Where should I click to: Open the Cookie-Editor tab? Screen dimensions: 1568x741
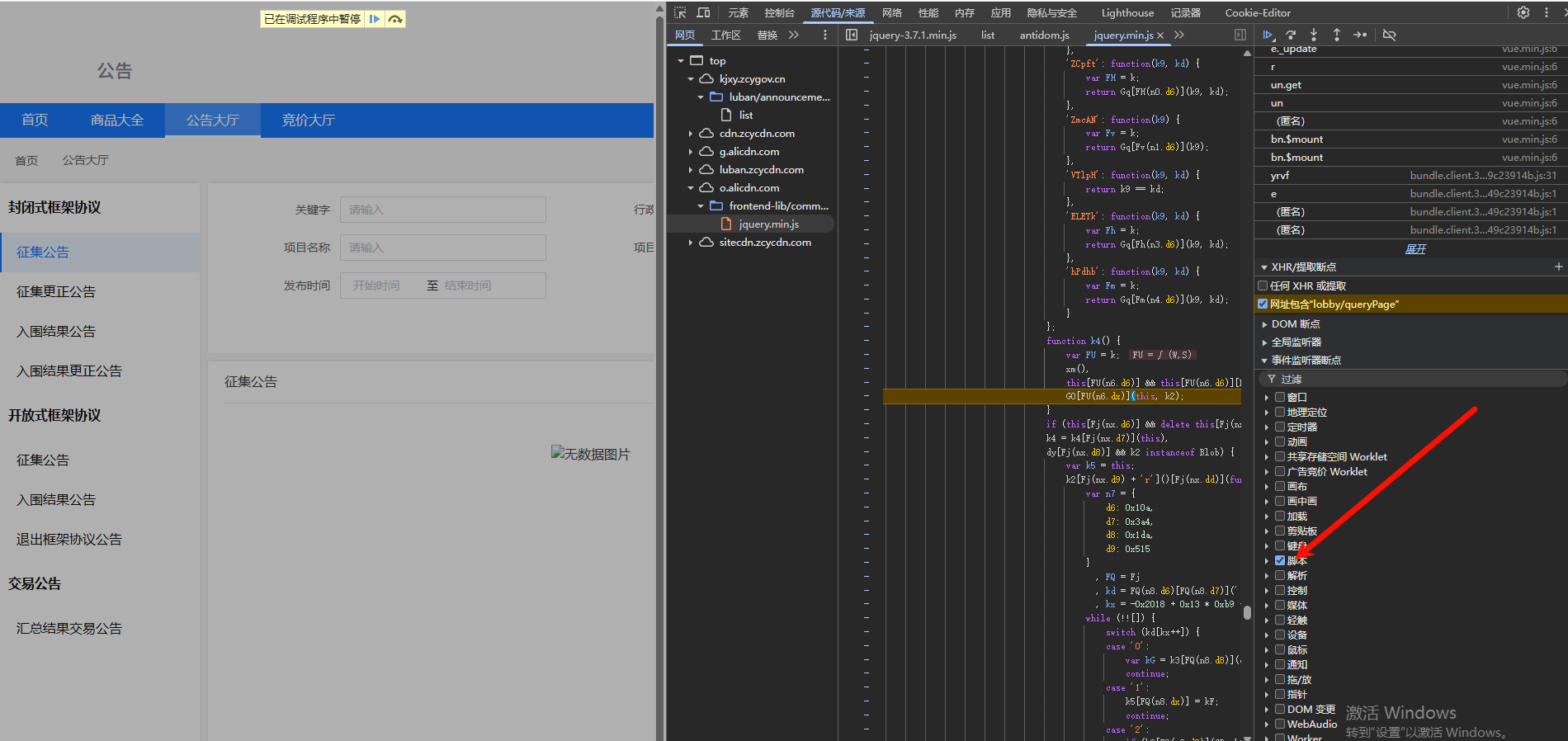coord(1258,12)
